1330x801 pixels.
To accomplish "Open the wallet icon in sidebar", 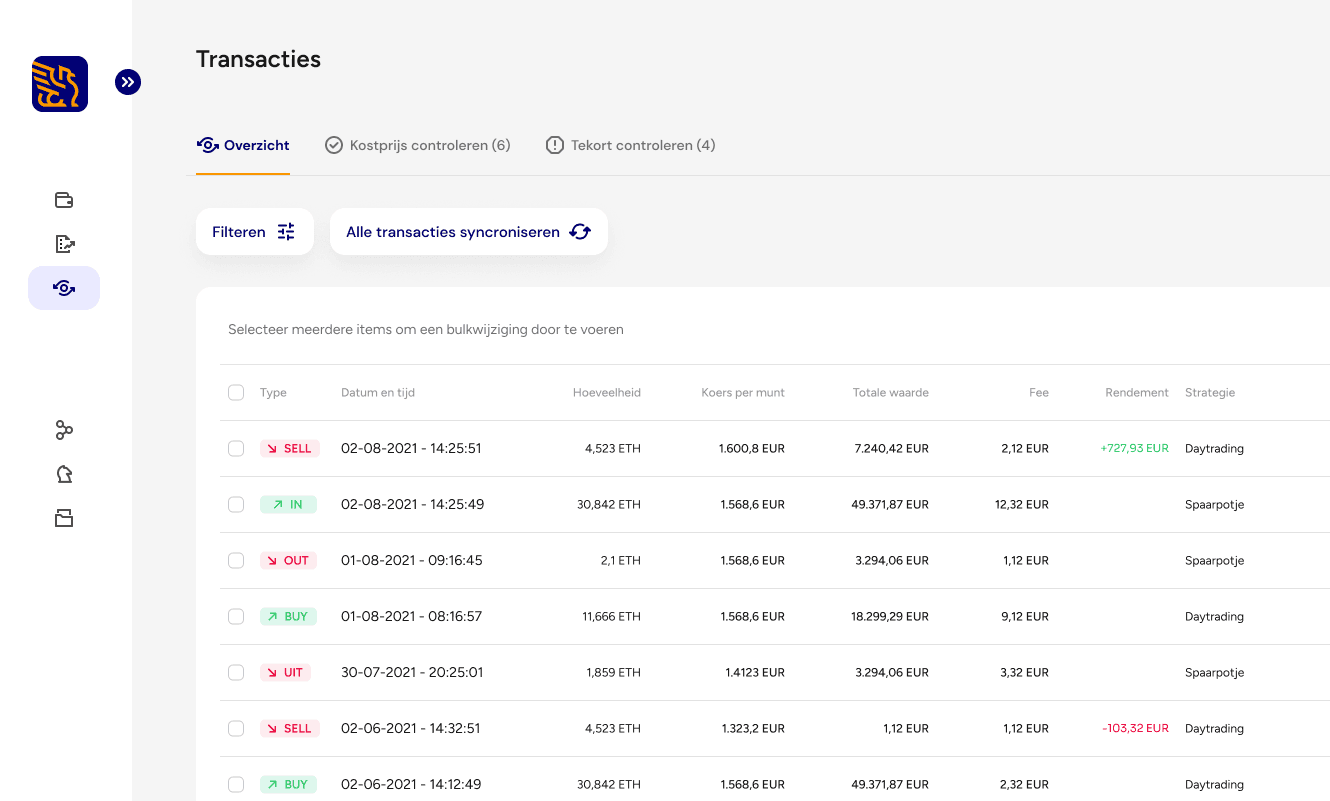I will tap(64, 200).
